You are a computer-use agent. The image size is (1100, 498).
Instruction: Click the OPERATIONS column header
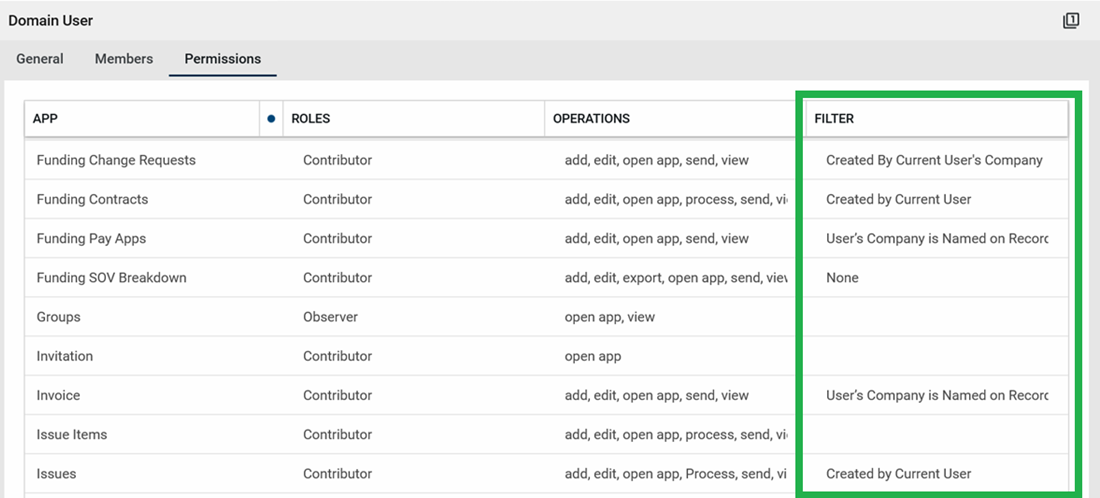591,118
